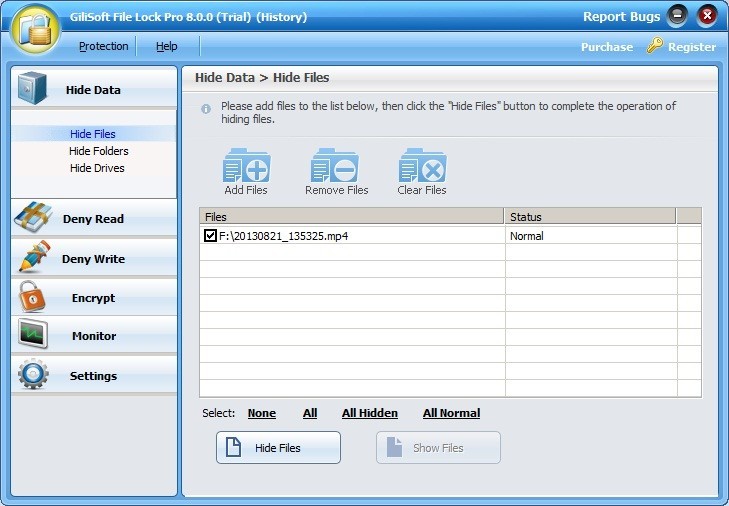Click the gear icon for Settings
Screen dimensions: 729x506
pyautogui.click(x=33, y=374)
